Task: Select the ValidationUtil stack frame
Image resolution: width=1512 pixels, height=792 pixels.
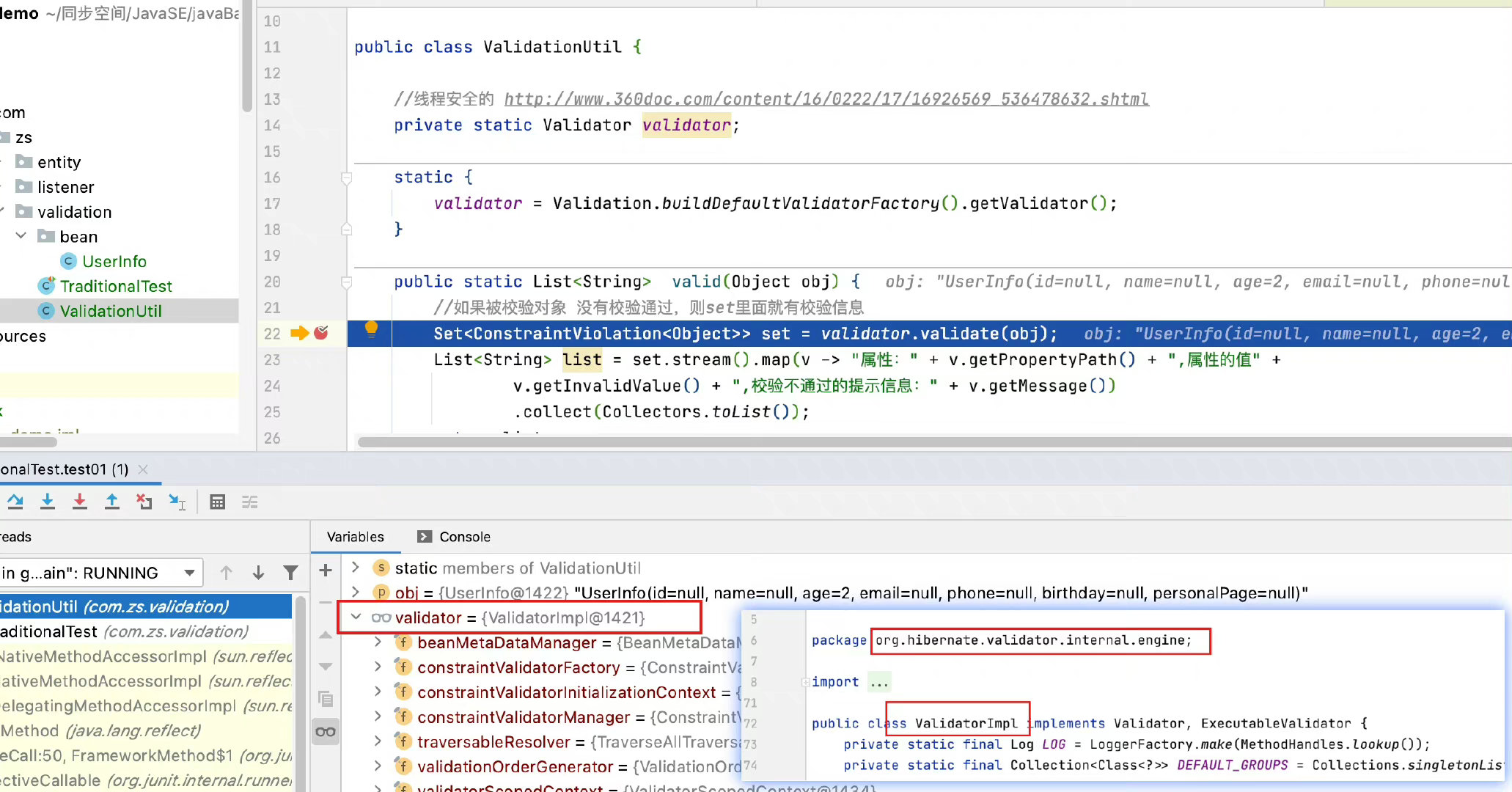Action: [146, 606]
